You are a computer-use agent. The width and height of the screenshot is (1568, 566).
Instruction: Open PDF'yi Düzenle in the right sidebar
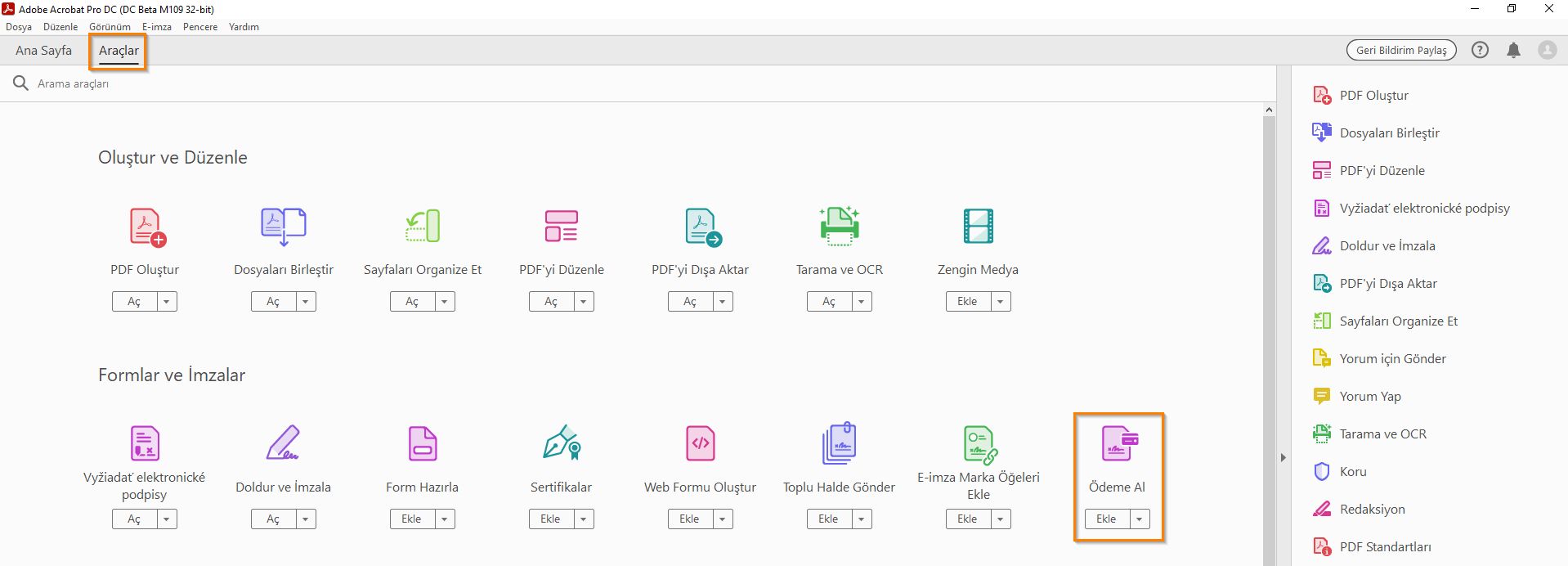(1369, 170)
